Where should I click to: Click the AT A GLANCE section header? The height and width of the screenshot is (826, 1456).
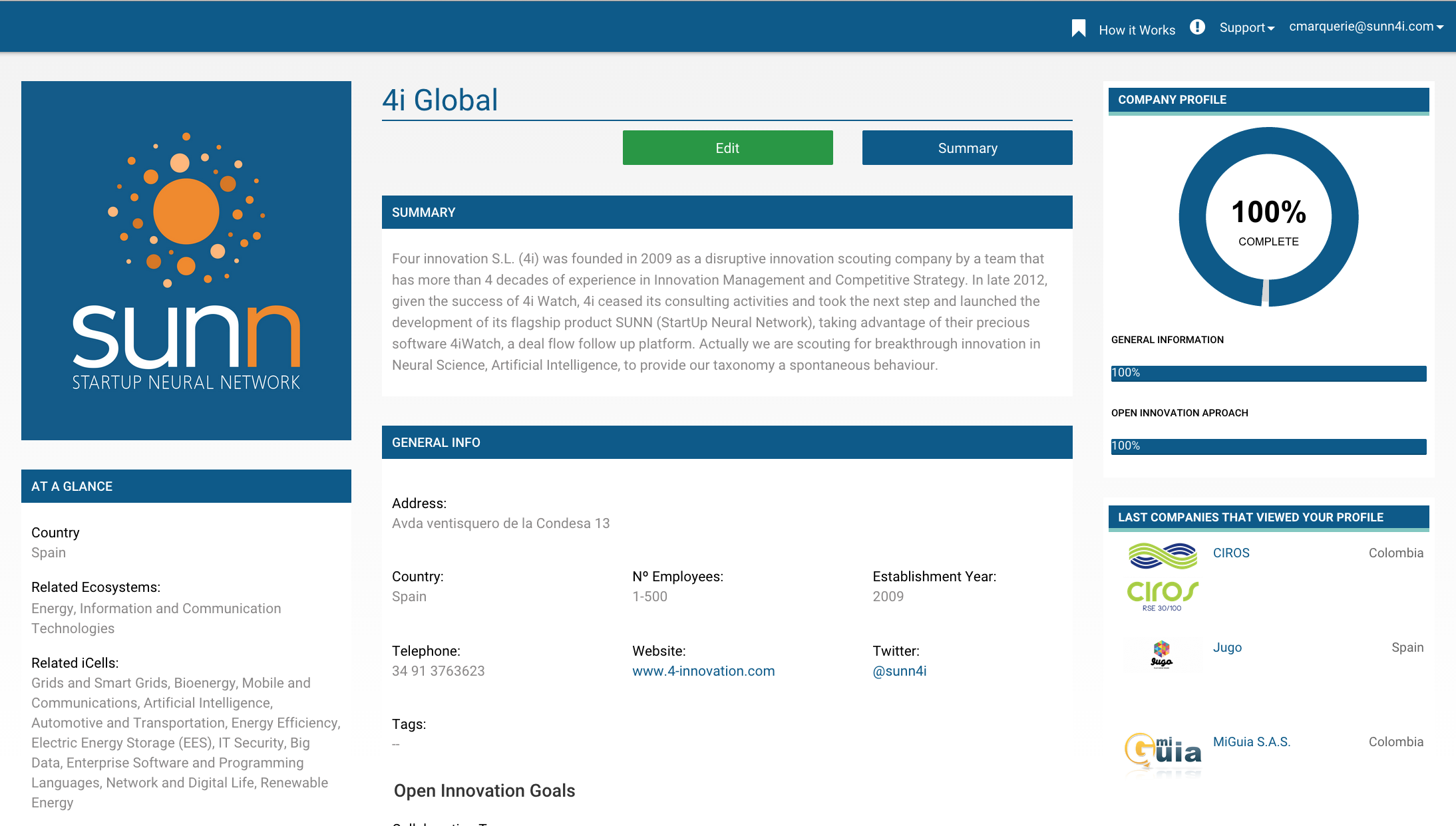tap(186, 486)
